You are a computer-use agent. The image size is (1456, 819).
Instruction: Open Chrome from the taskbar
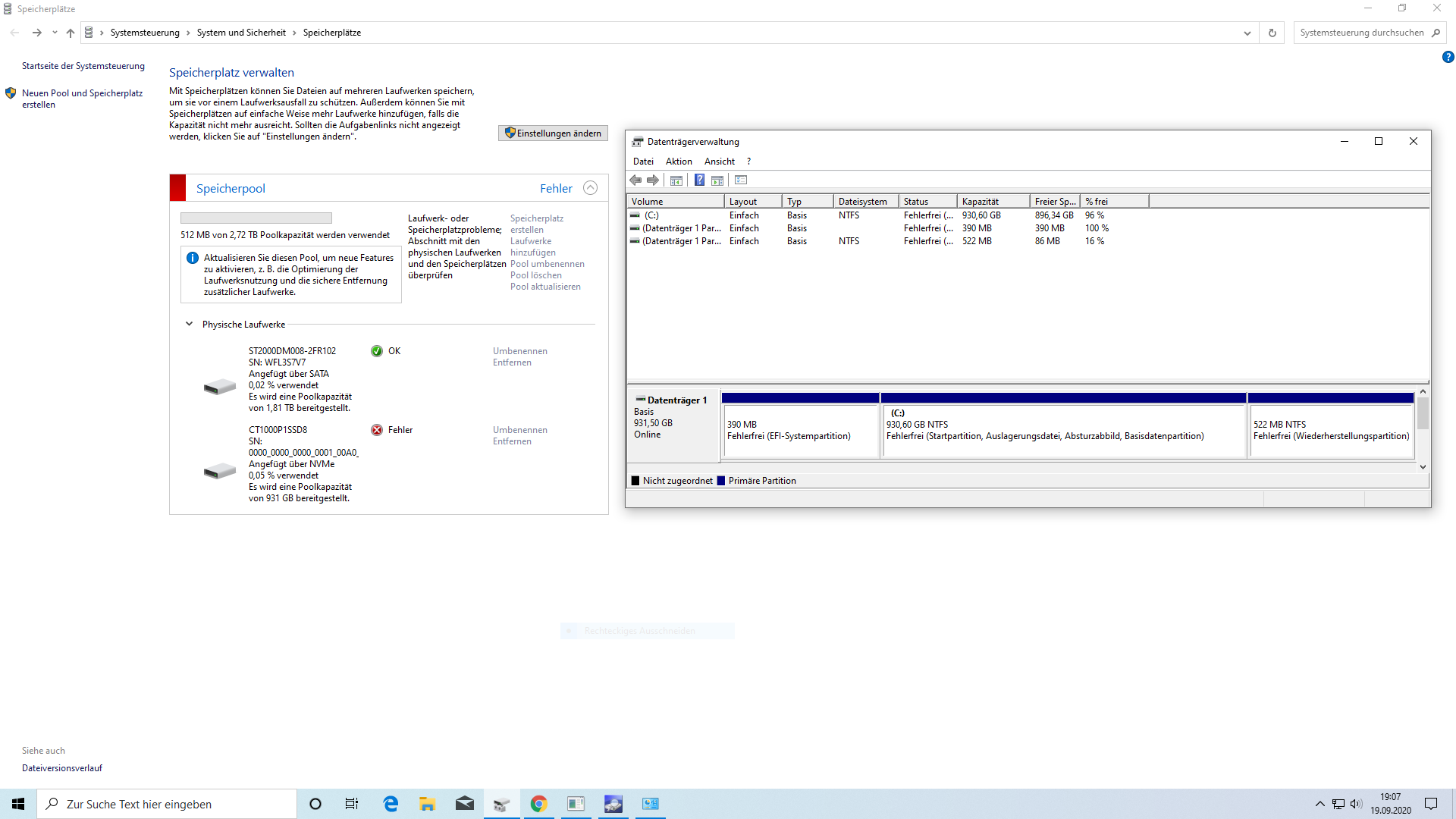click(x=538, y=804)
